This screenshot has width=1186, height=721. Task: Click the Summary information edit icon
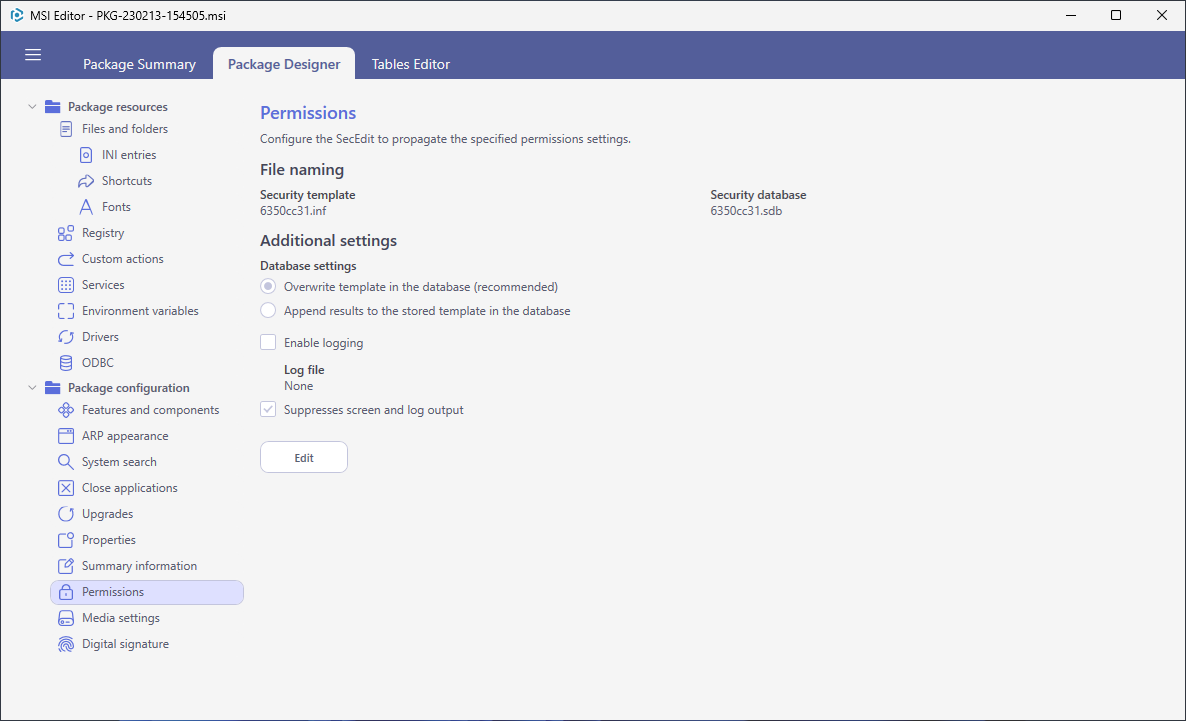click(x=66, y=567)
